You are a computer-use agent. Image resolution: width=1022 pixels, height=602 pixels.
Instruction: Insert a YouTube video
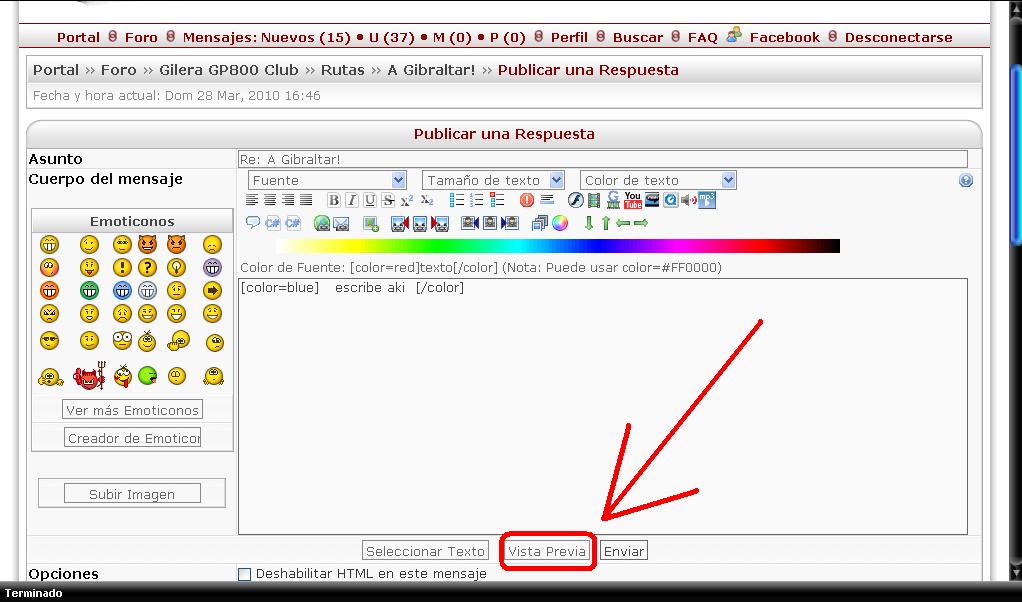632,201
